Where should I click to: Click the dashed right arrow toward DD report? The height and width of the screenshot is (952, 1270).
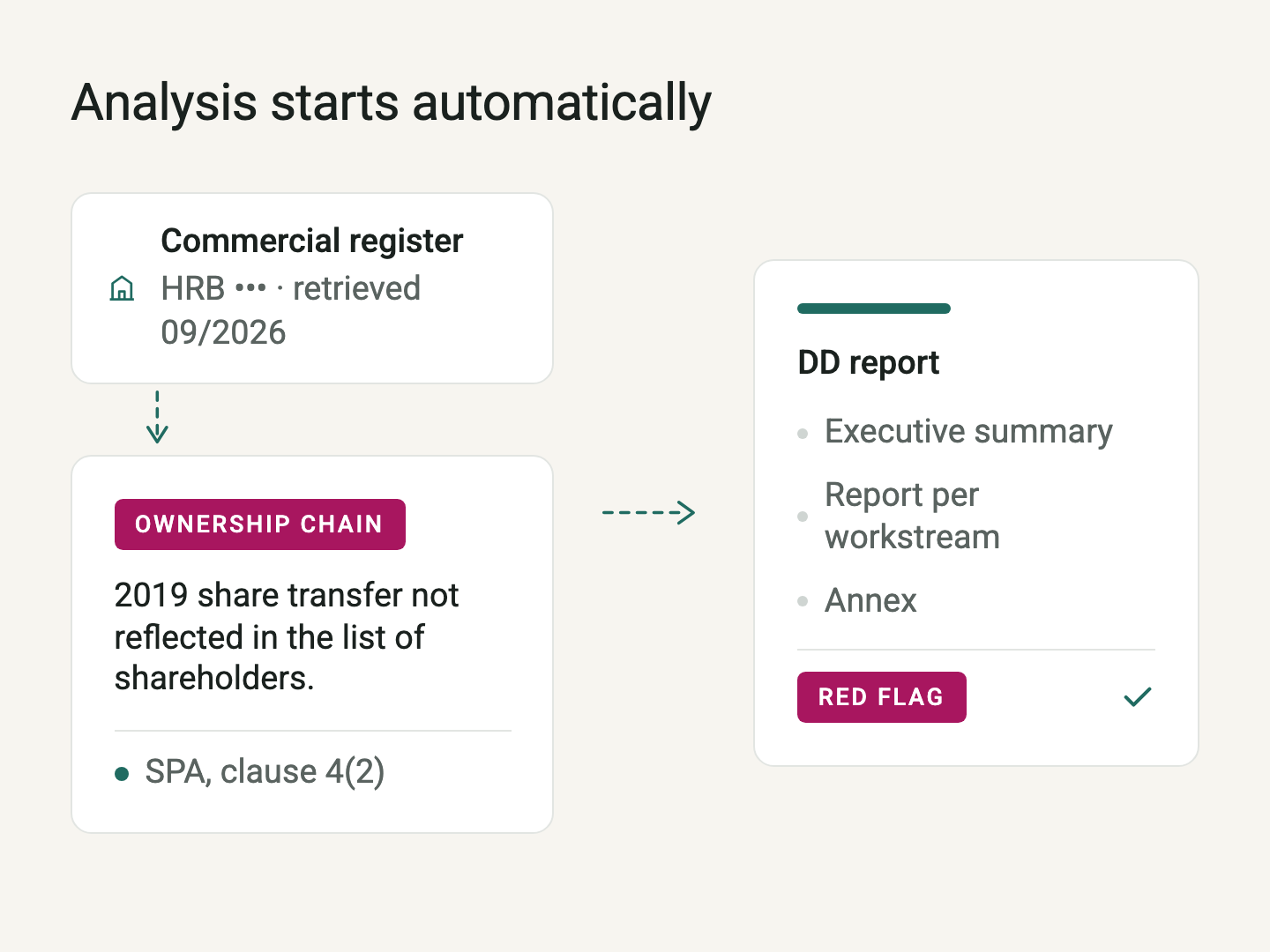tap(648, 512)
